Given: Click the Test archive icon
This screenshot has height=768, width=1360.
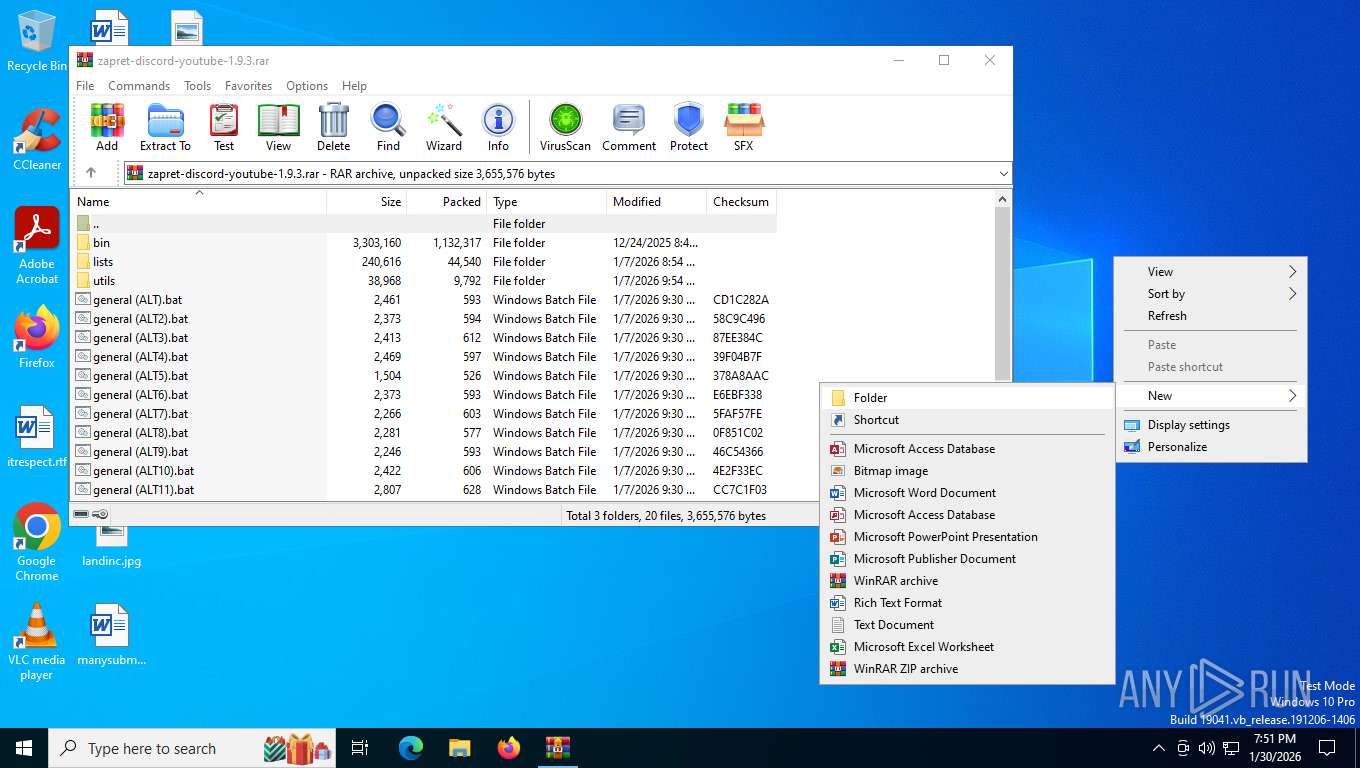Looking at the screenshot, I should click(x=224, y=127).
